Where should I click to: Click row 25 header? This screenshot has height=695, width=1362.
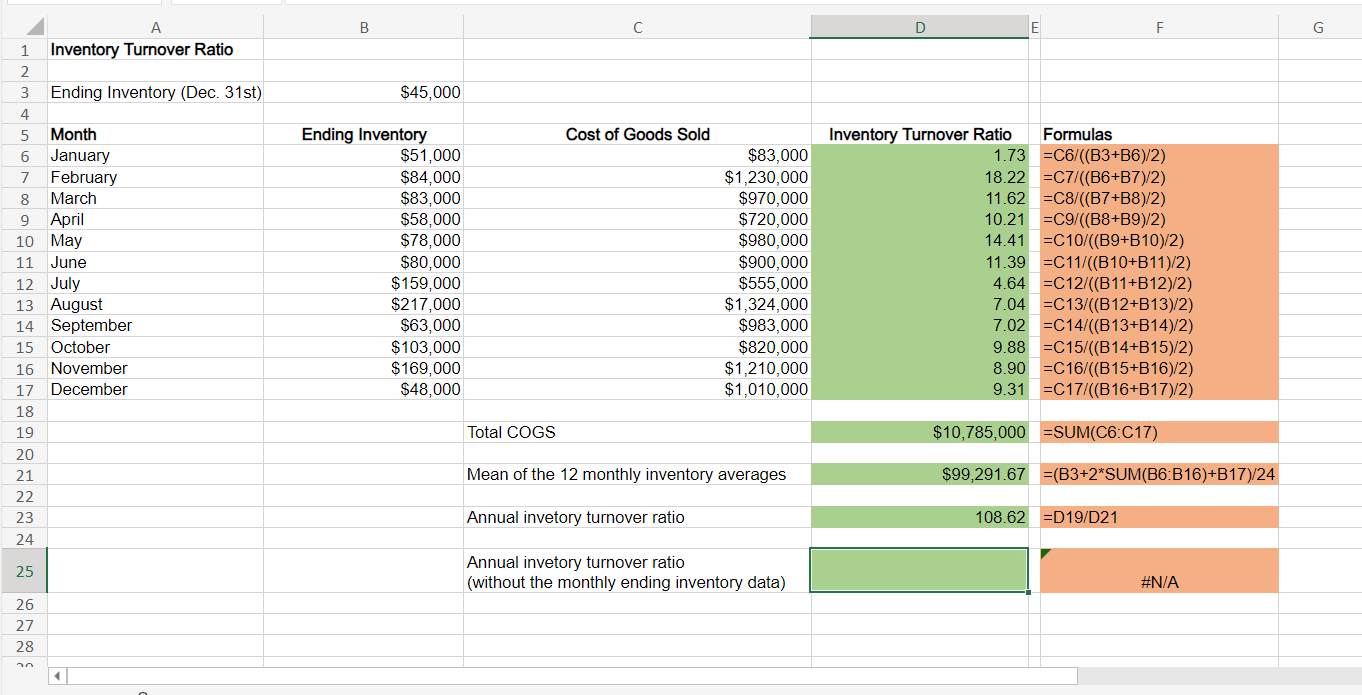click(24, 571)
